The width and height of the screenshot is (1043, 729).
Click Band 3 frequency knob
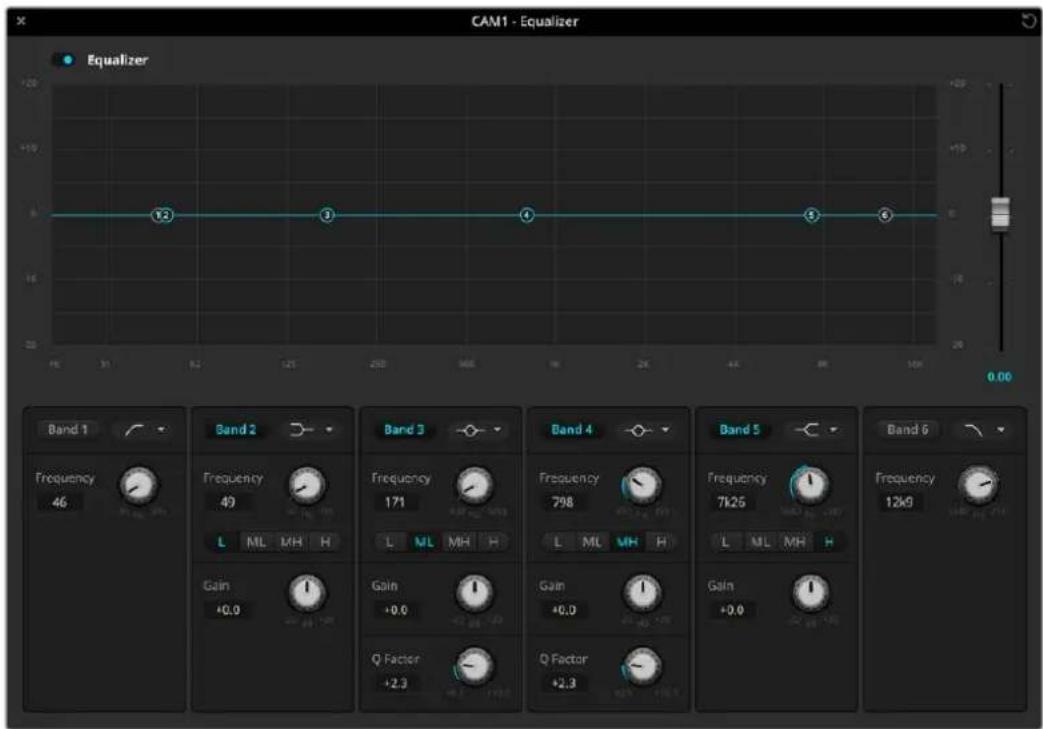point(474,485)
